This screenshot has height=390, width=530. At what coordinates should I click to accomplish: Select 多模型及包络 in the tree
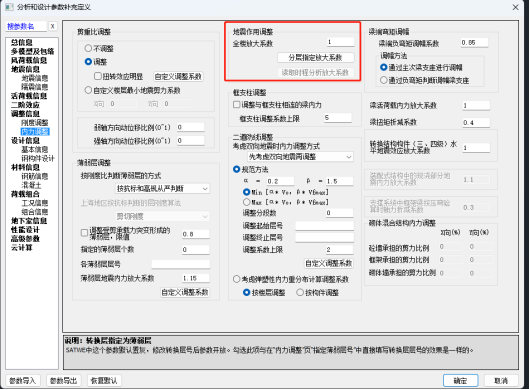[x=32, y=51]
